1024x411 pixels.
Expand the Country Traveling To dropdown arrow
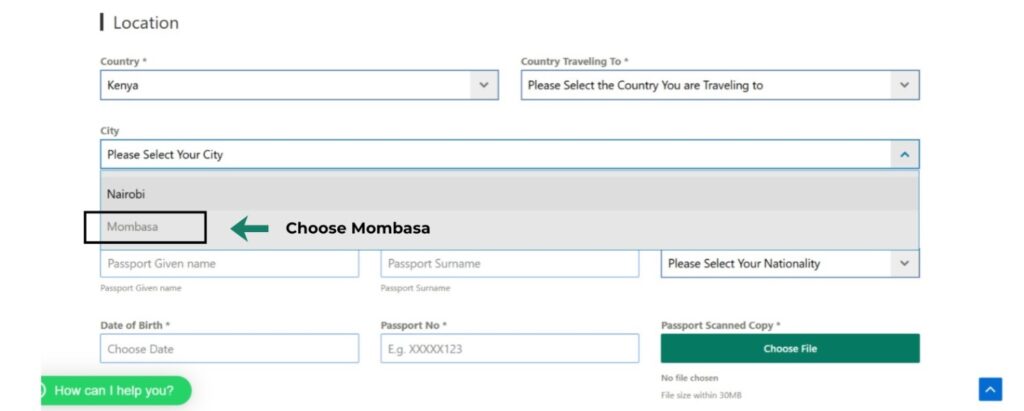tap(904, 85)
